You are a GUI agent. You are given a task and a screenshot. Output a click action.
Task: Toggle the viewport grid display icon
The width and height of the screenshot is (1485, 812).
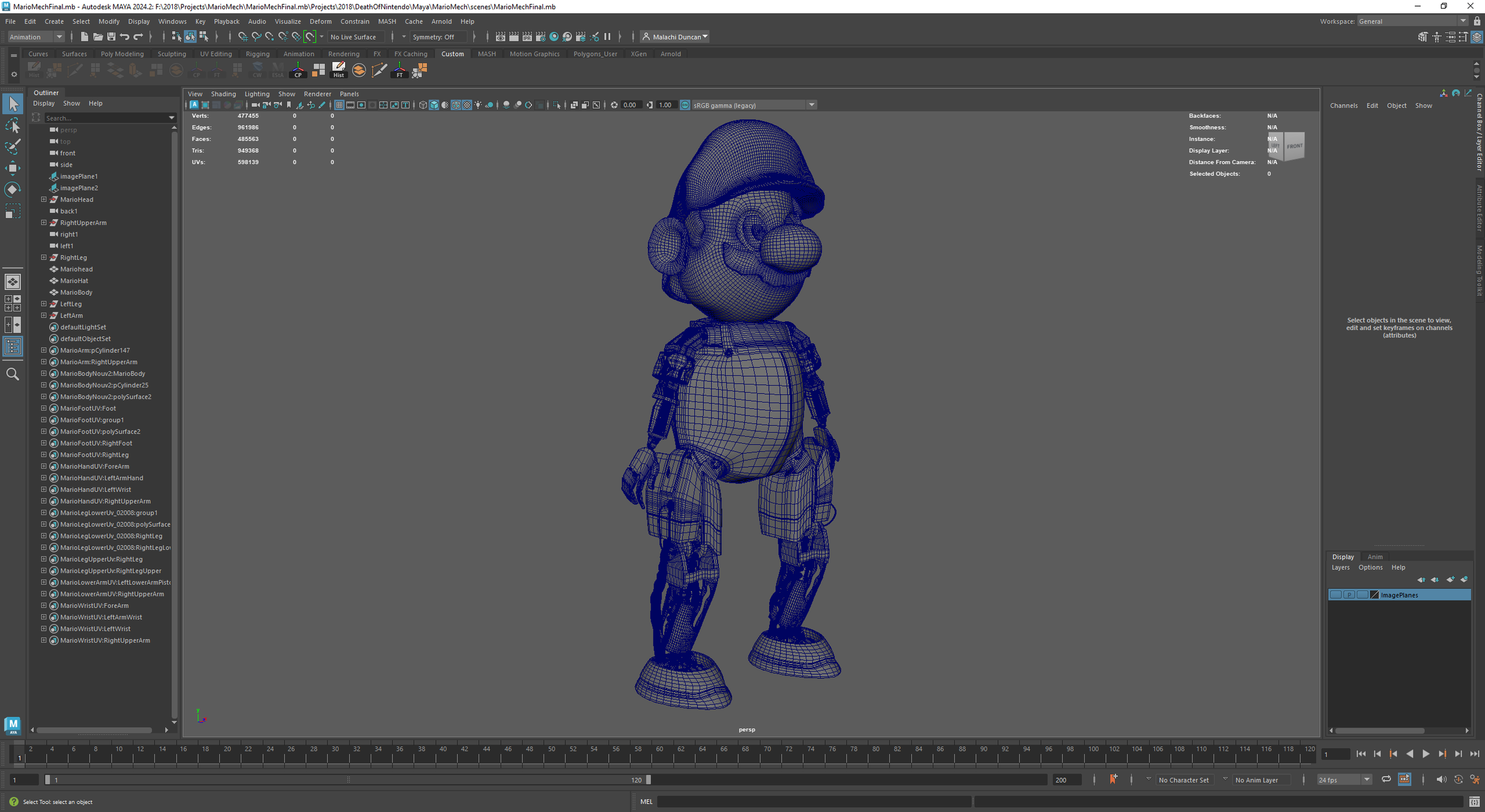(x=339, y=105)
